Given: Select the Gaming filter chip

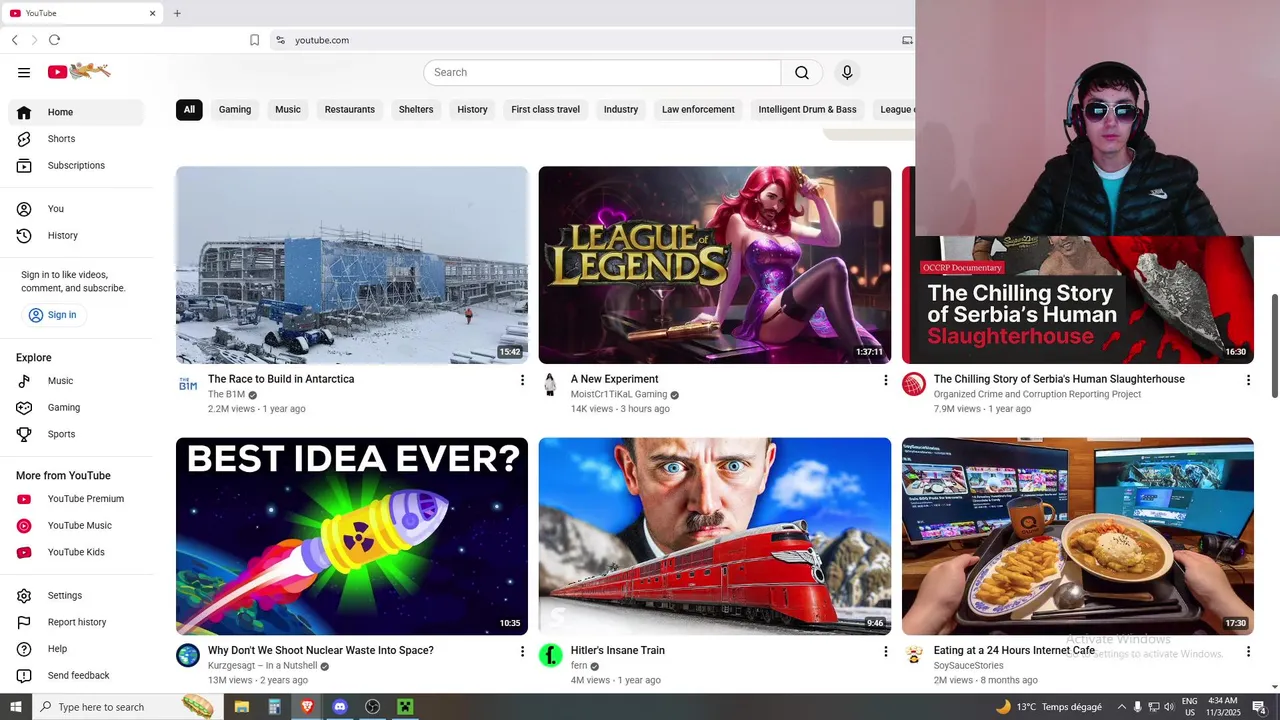Looking at the screenshot, I should tap(235, 109).
